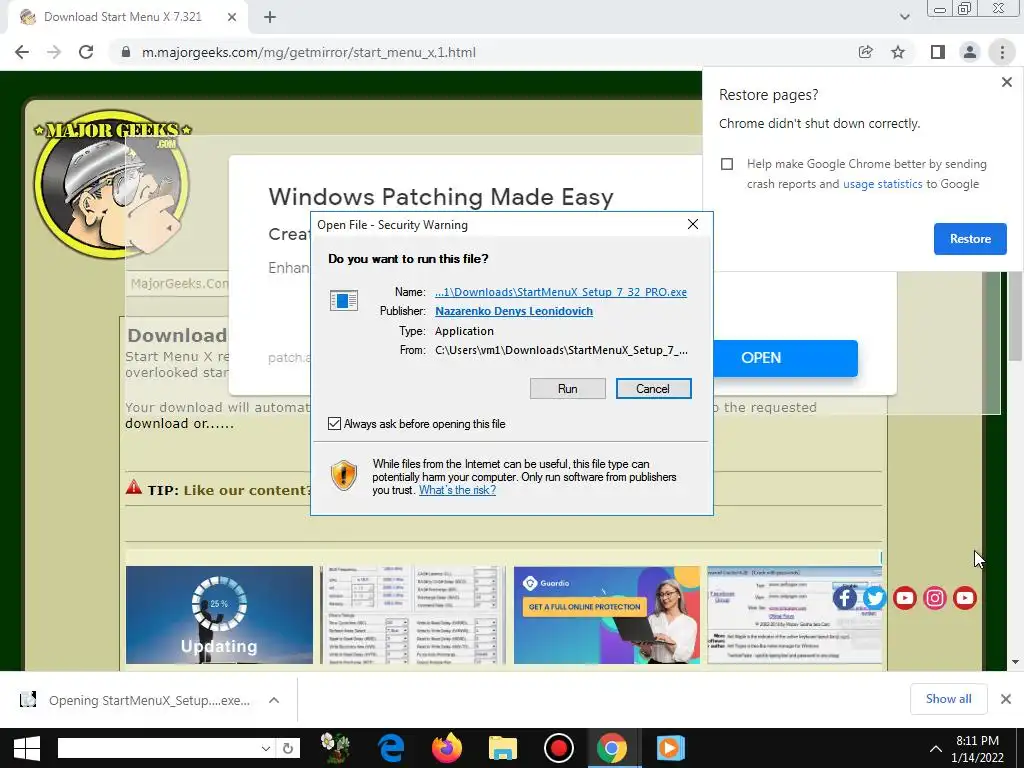Open Windows Start button
The image size is (1024, 768).
coord(26,748)
